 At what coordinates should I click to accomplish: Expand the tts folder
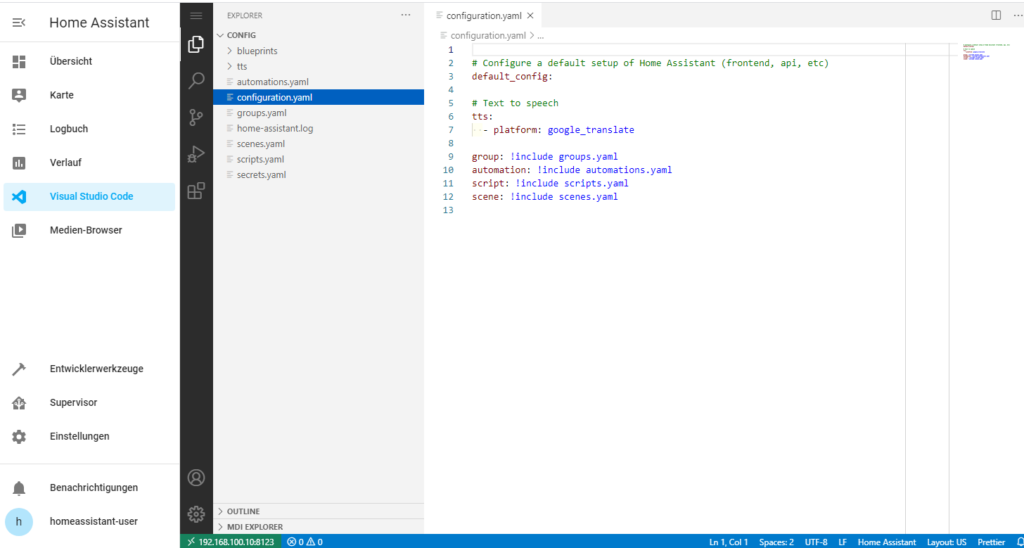[x=318, y=66]
